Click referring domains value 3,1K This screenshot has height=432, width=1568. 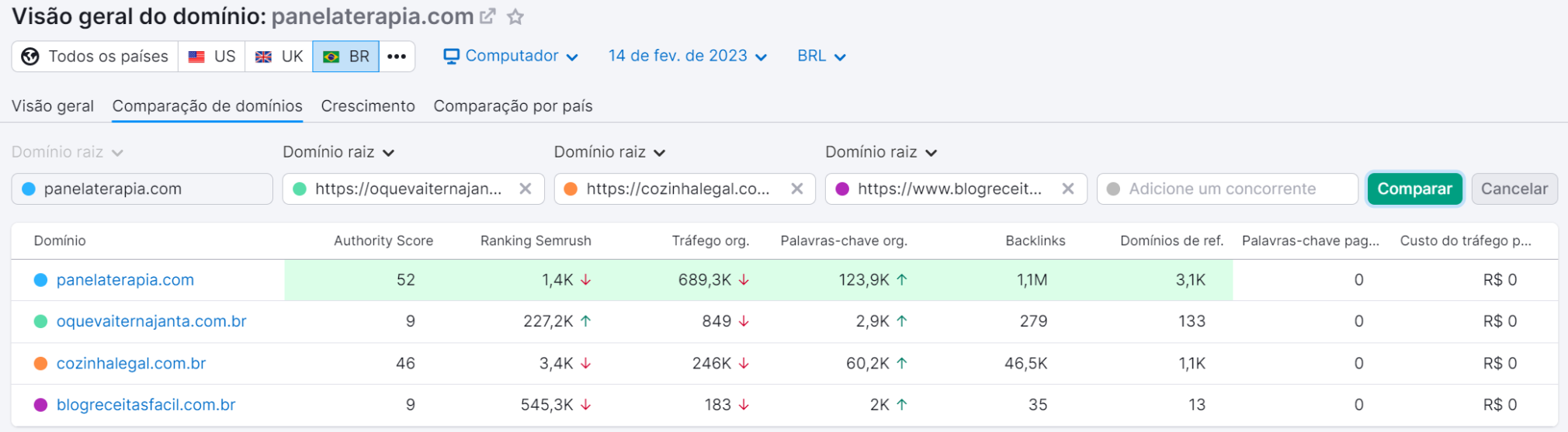pos(1191,280)
